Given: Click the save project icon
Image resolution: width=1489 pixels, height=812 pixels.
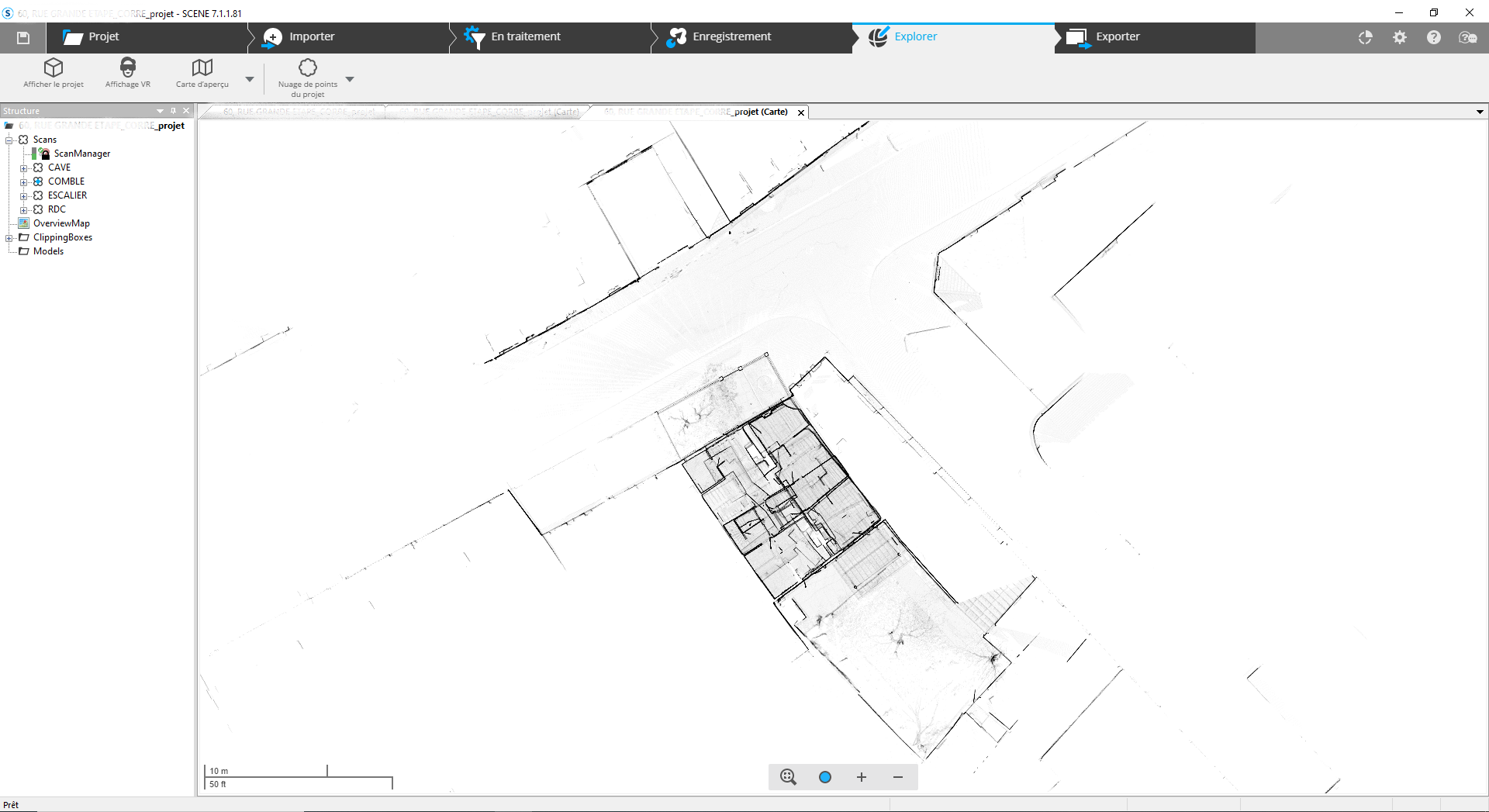Looking at the screenshot, I should 23,37.
